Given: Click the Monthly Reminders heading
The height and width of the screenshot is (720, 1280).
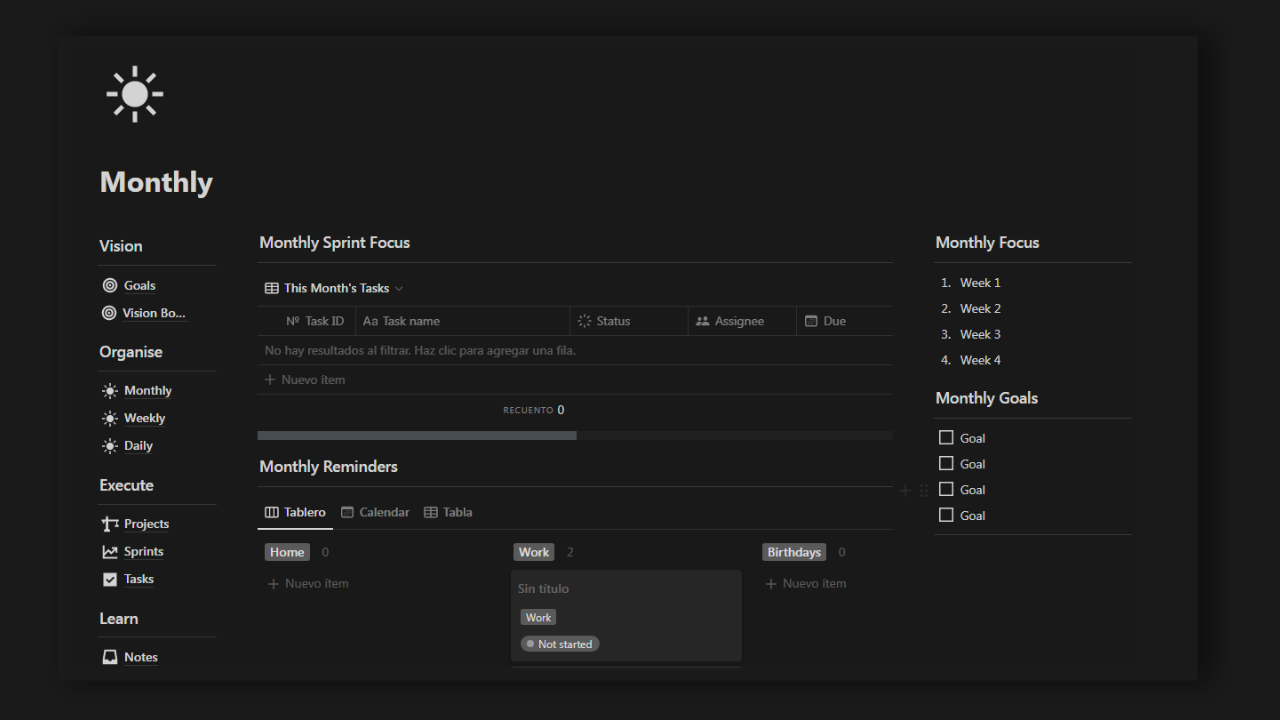Looking at the screenshot, I should (x=329, y=467).
